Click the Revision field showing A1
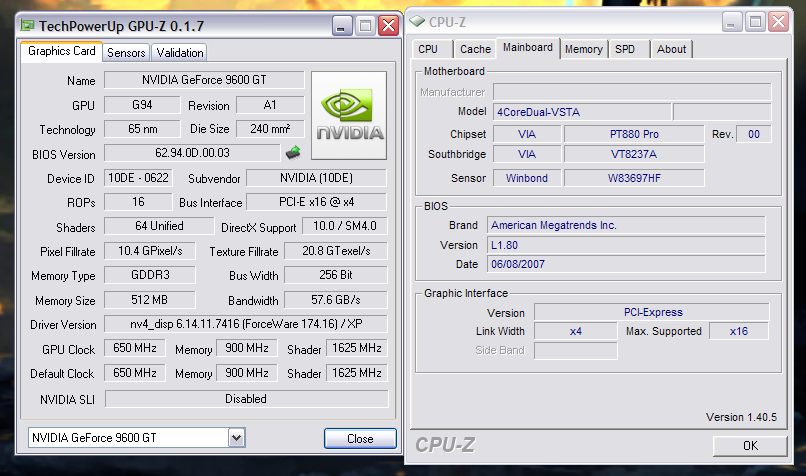The width and height of the screenshot is (806, 476). coord(270,105)
